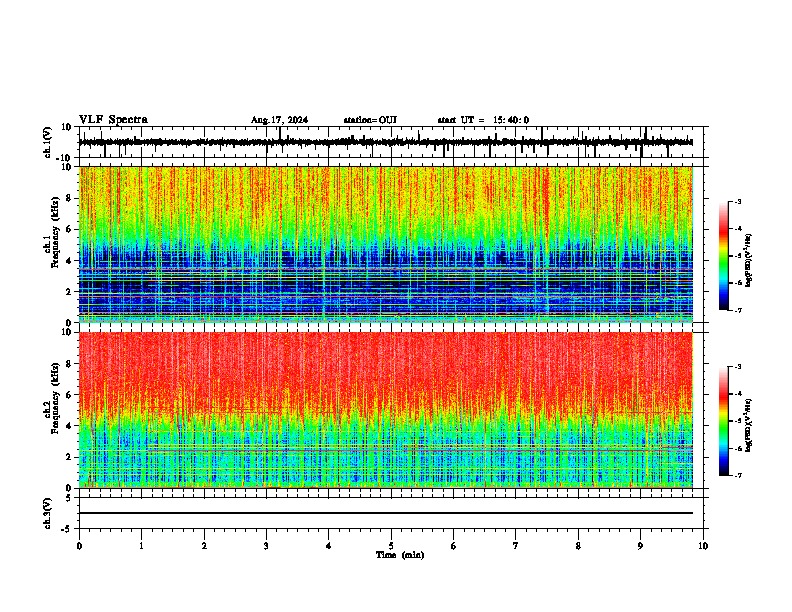Click the '-3' label atop ch.2 color scale
The image size is (792, 612).
[x=737, y=367]
